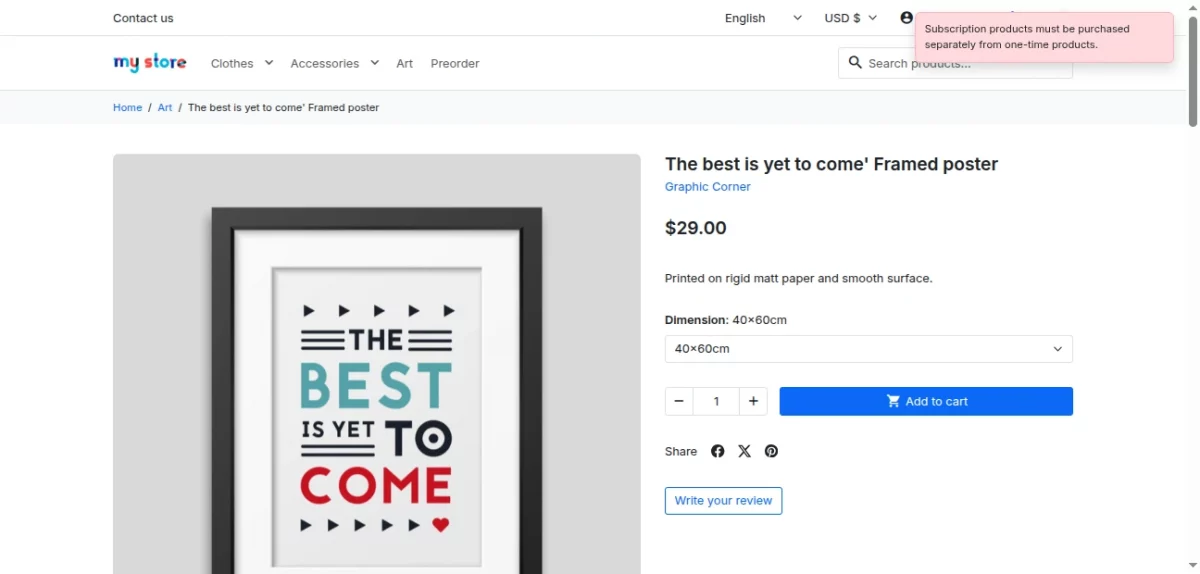Image resolution: width=1200 pixels, height=574 pixels.
Task: Expand the Clothes menu
Action: click(242, 63)
